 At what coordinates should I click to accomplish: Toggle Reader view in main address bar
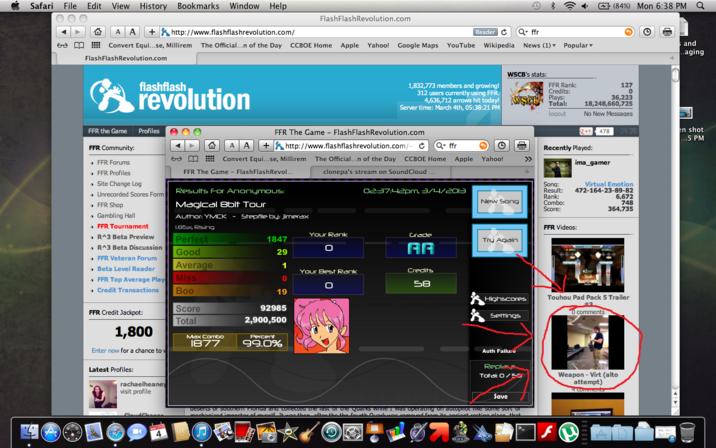485,32
